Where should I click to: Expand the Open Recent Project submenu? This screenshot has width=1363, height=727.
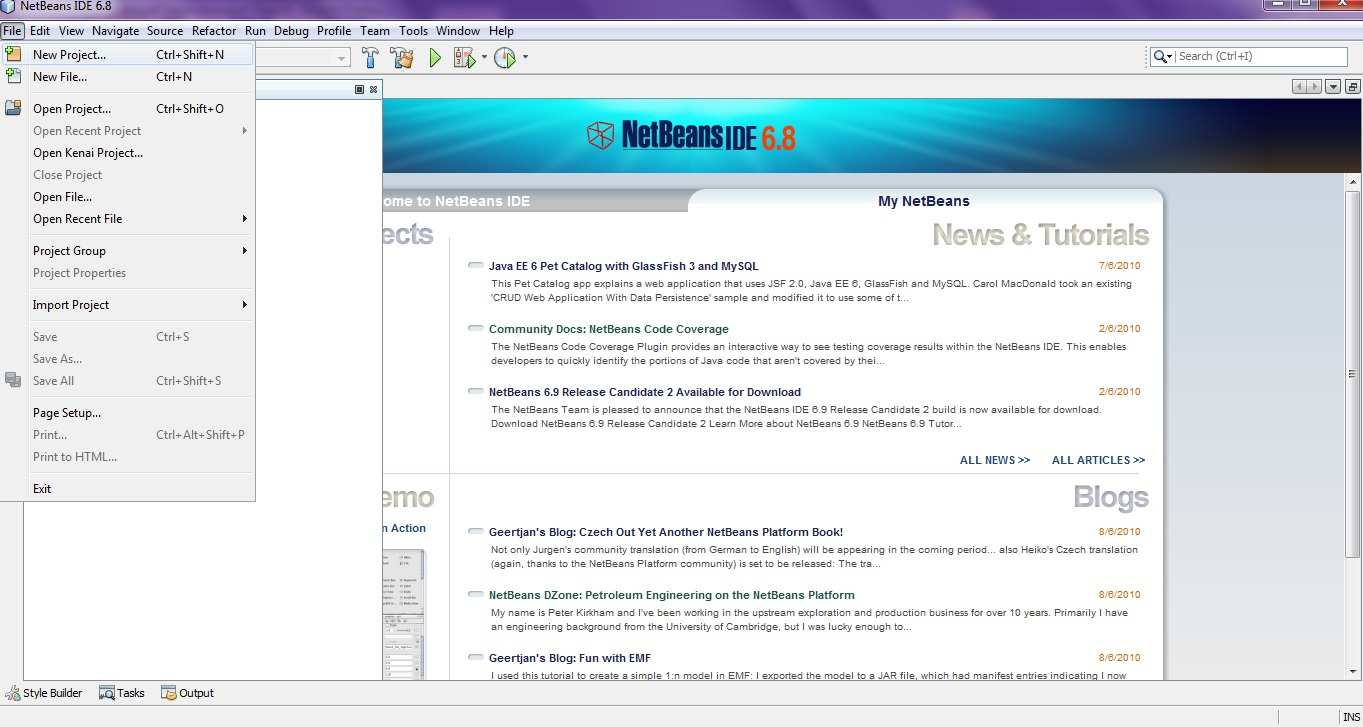(244, 131)
